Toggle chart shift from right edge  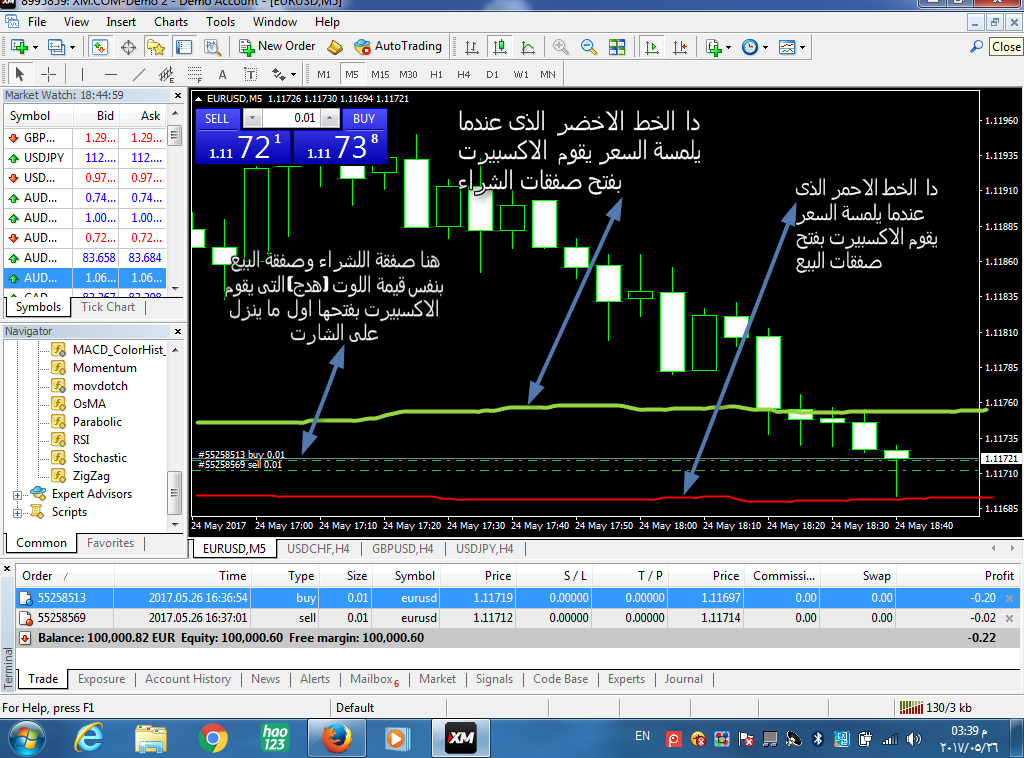680,47
